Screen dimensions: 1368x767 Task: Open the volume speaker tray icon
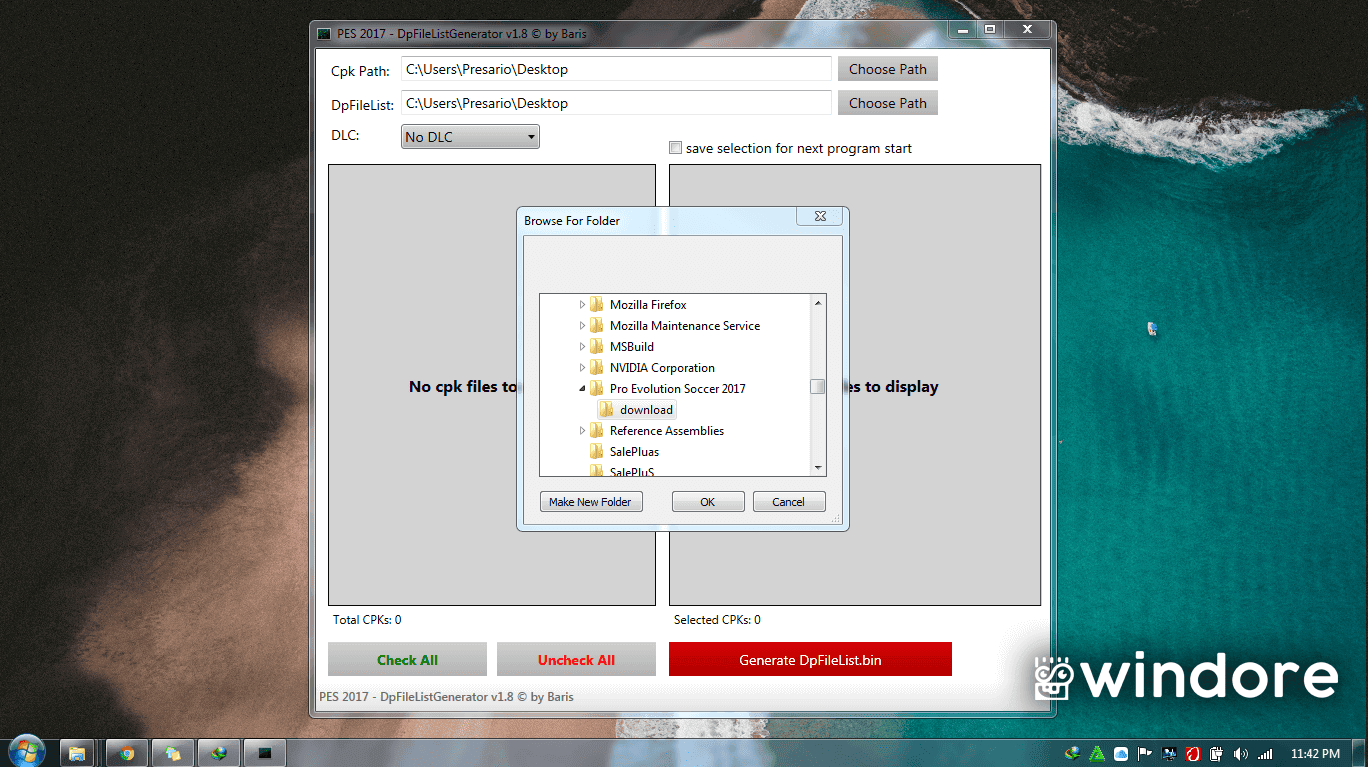pos(1241,753)
